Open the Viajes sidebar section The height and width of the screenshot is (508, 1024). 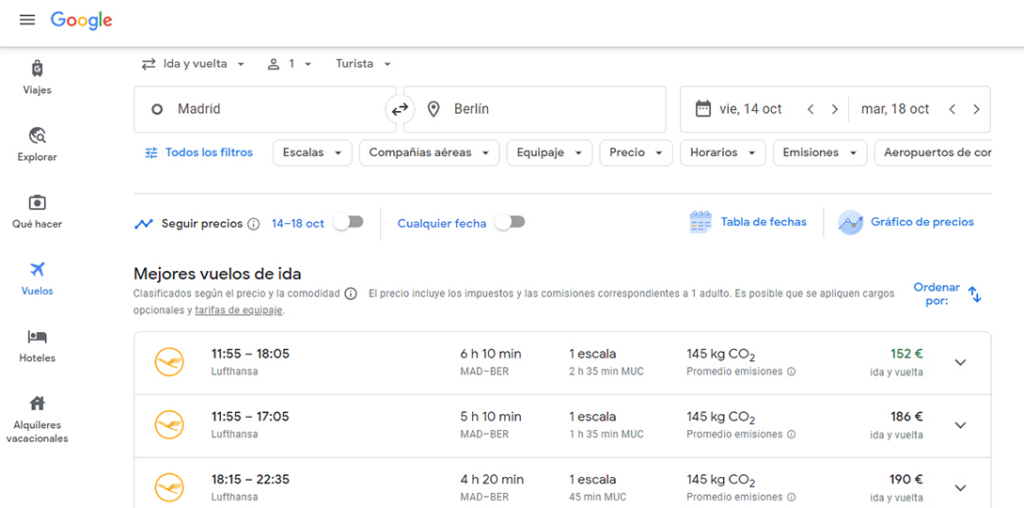pos(37,77)
